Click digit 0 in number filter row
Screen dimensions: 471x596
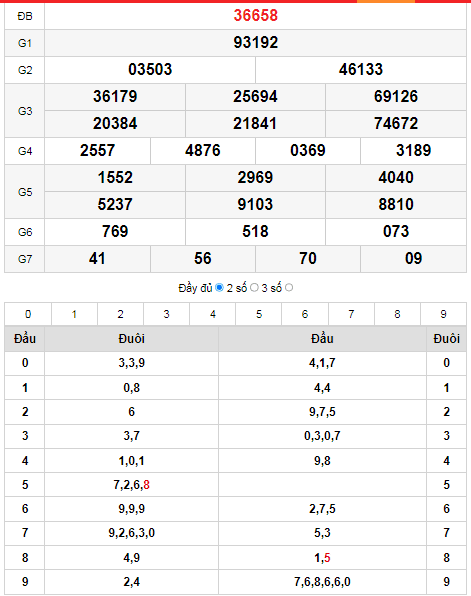28,314
